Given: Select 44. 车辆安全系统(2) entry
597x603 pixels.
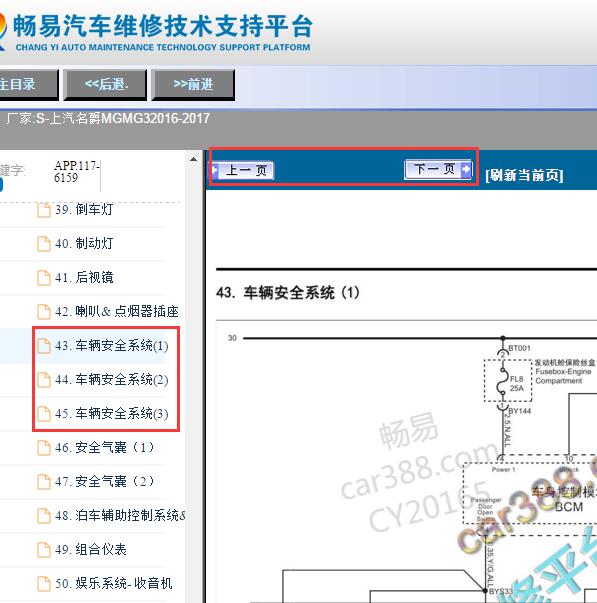Looking at the screenshot, I should [x=112, y=380].
